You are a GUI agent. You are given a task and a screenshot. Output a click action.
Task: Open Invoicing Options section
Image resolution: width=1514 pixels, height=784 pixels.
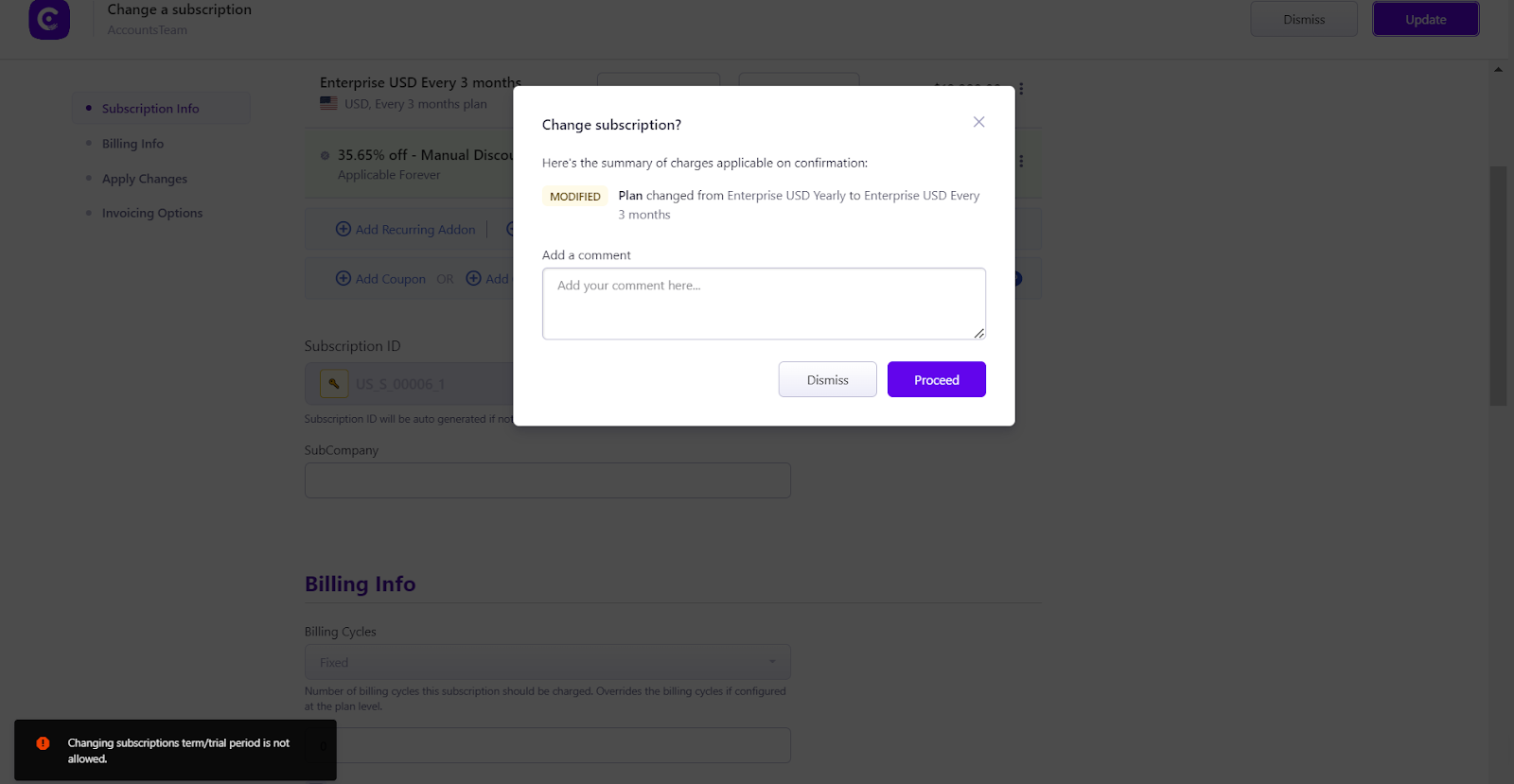pyautogui.click(x=152, y=213)
